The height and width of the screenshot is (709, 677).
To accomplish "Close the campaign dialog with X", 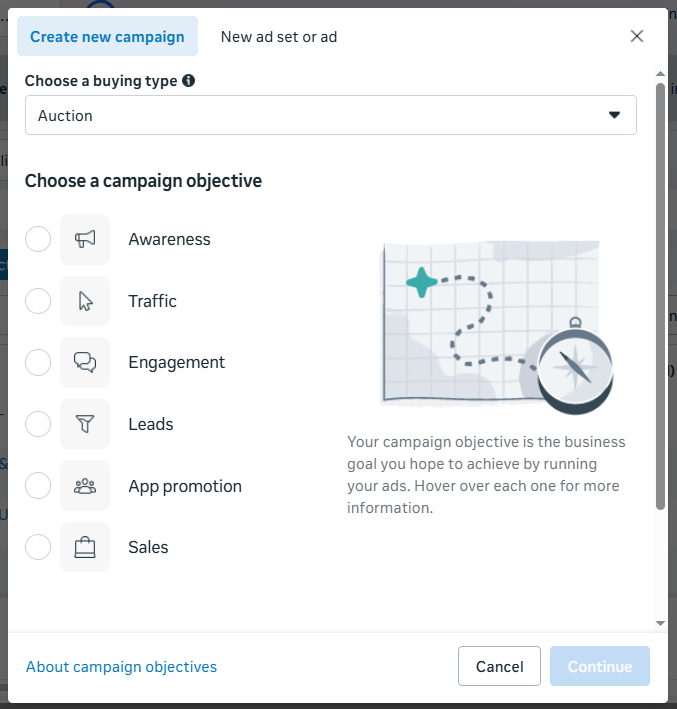I will (x=637, y=36).
